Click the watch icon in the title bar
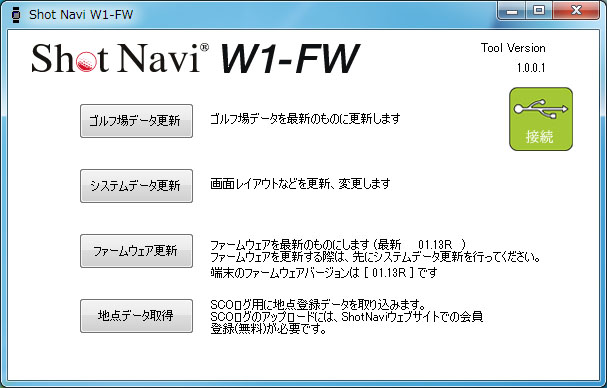 coord(15,15)
